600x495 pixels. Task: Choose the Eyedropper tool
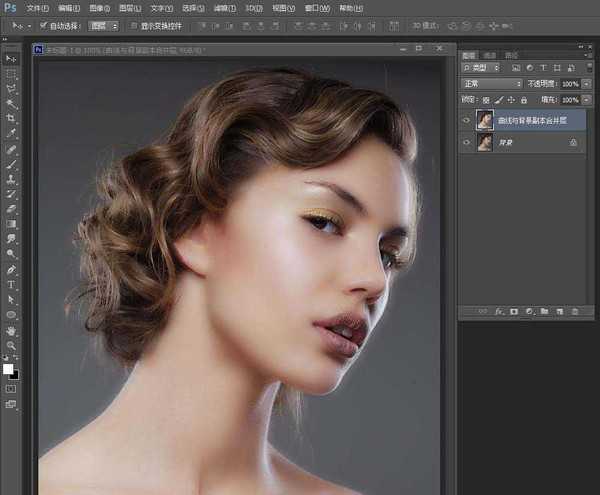pyautogui.click(x=12, y=133)
